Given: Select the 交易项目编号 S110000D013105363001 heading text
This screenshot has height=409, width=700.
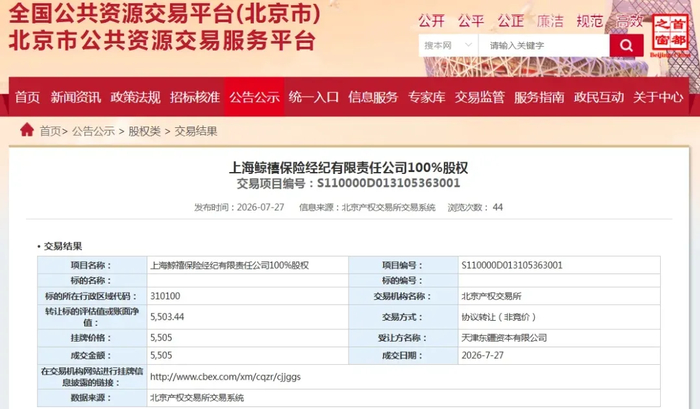Looking at the screenshot, I should (x=349, y=184).
